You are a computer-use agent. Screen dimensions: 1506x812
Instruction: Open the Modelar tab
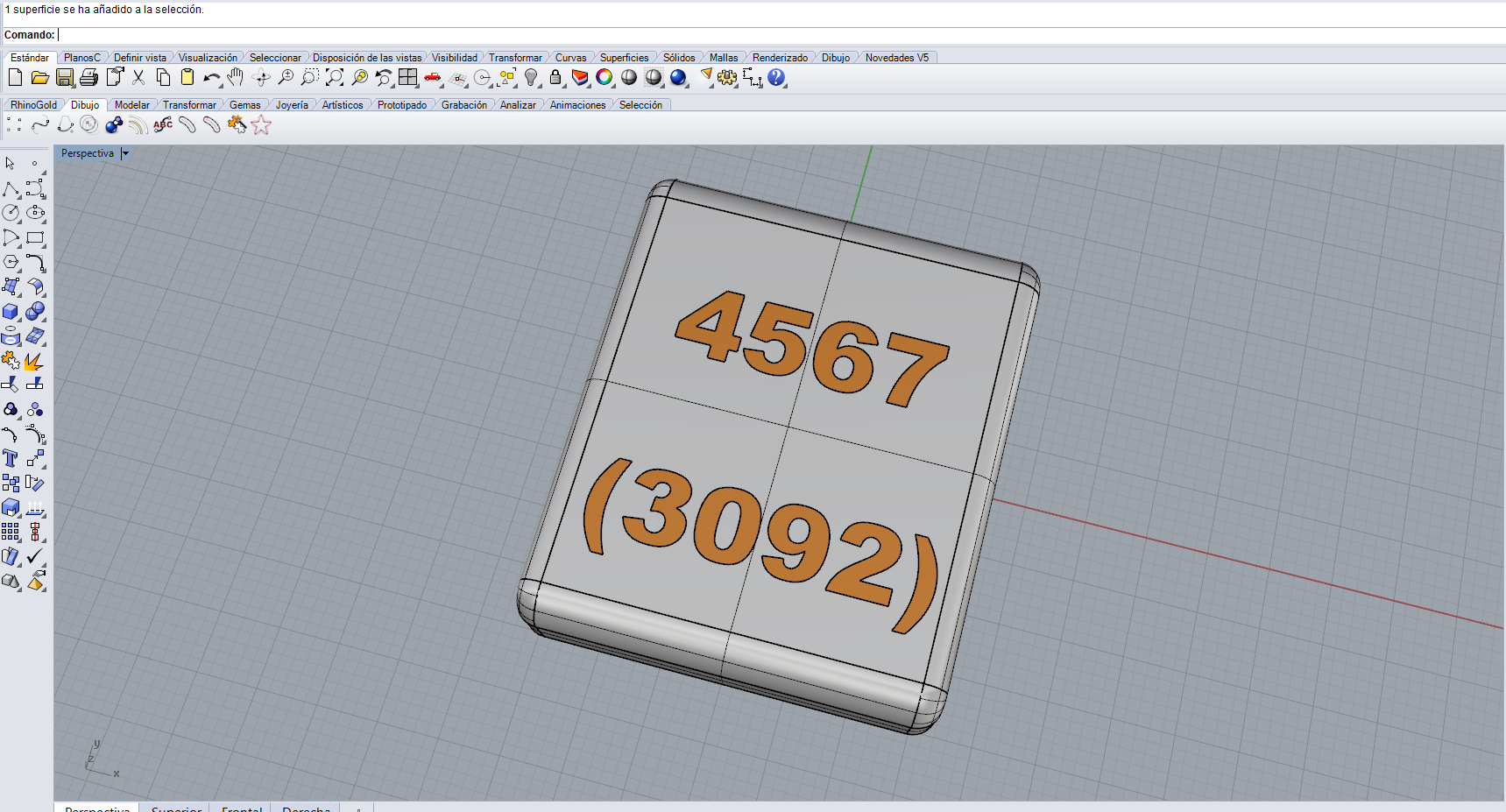tap(132, 105)
